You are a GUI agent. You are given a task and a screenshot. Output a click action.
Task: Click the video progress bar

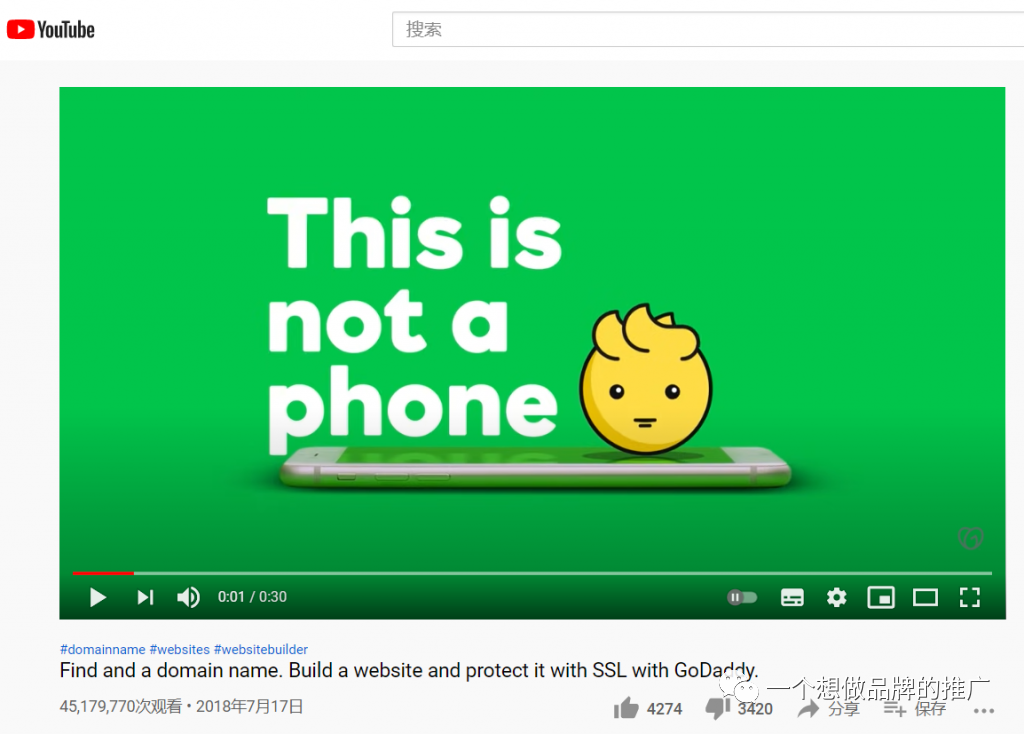click(532, 573)
